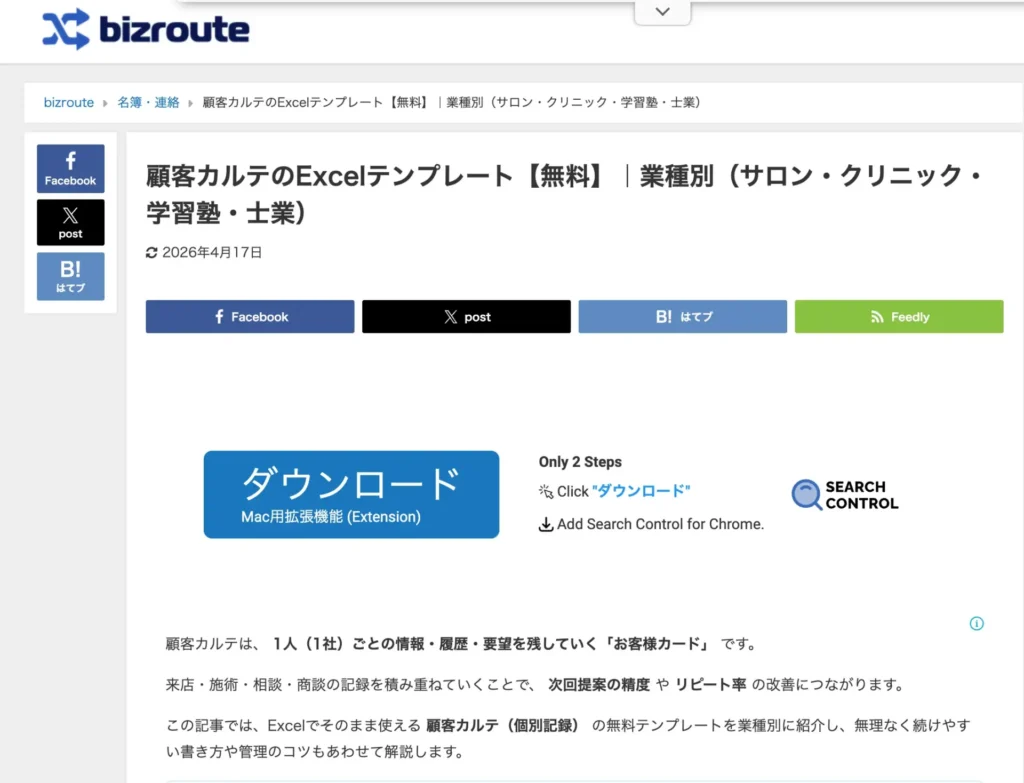The width and height of the screenshot is (1024, 783).
Task: Click the ad info icon
Action: click(x=976, y=624)
